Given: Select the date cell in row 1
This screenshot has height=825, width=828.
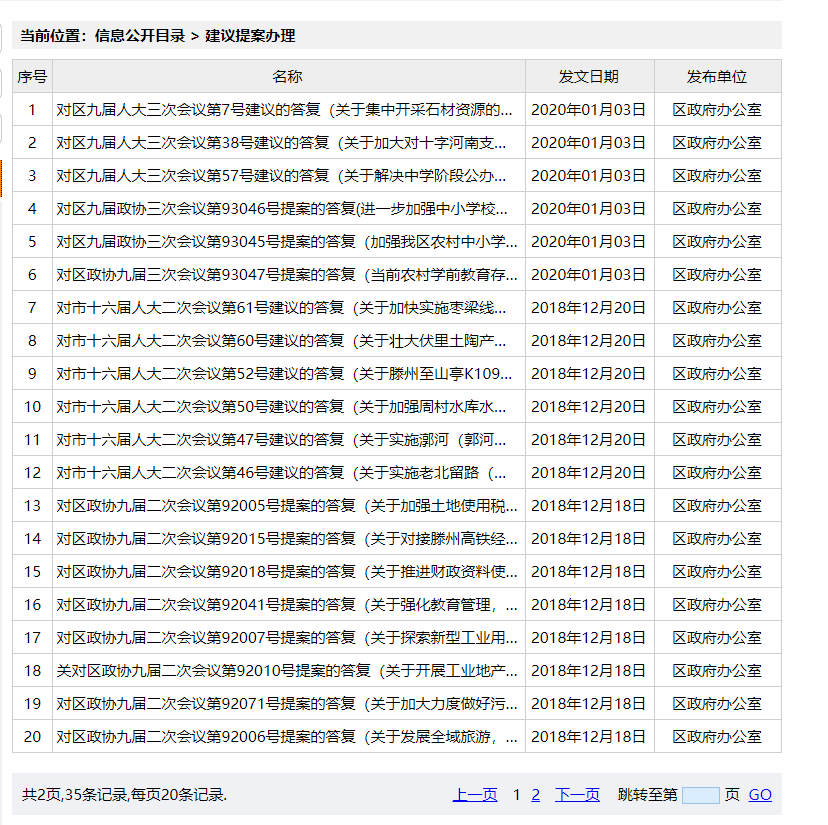Looking at the screenshot, I should click(x=588, y=110).
